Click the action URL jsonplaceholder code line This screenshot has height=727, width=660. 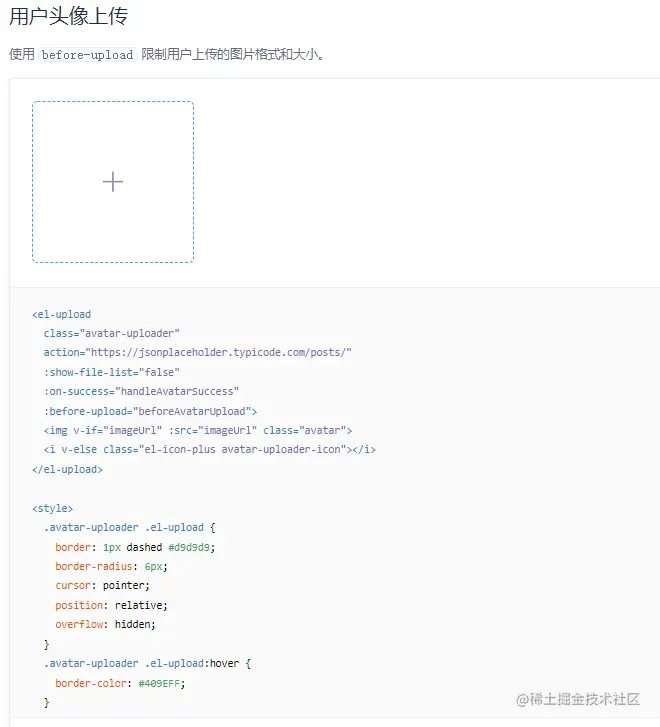coord(198,353)
